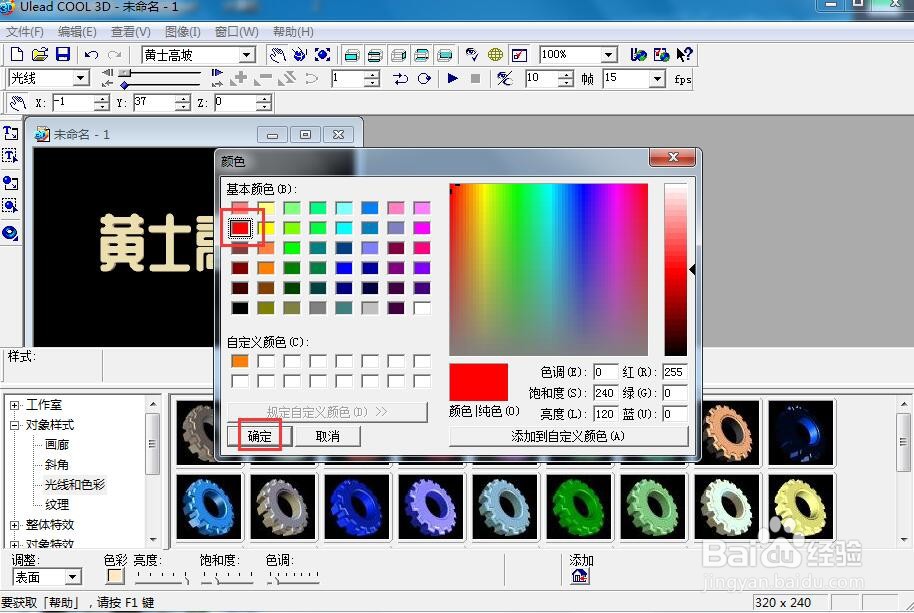This screenshot has width=914, height=613.
Task: Click the Help pointer icon
Action: coord(684,55)
